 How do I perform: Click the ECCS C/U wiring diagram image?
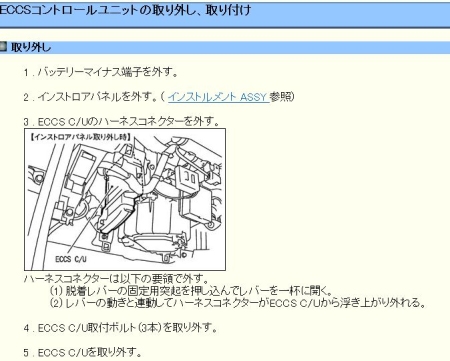125,199
